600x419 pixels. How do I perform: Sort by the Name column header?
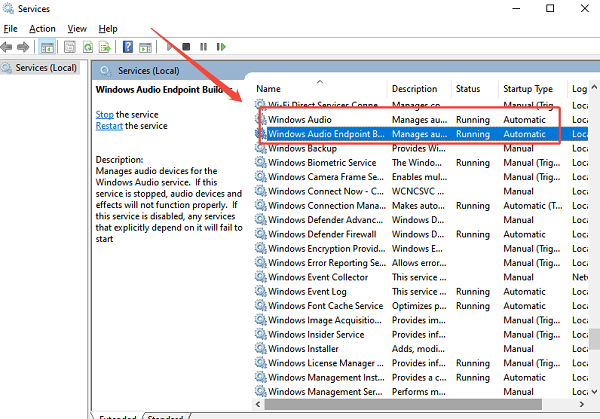point(320,89)
